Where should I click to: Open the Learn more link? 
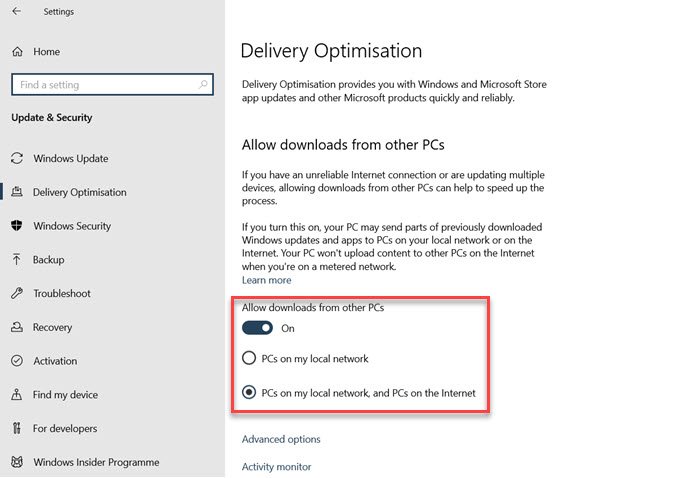coord(267,280)
